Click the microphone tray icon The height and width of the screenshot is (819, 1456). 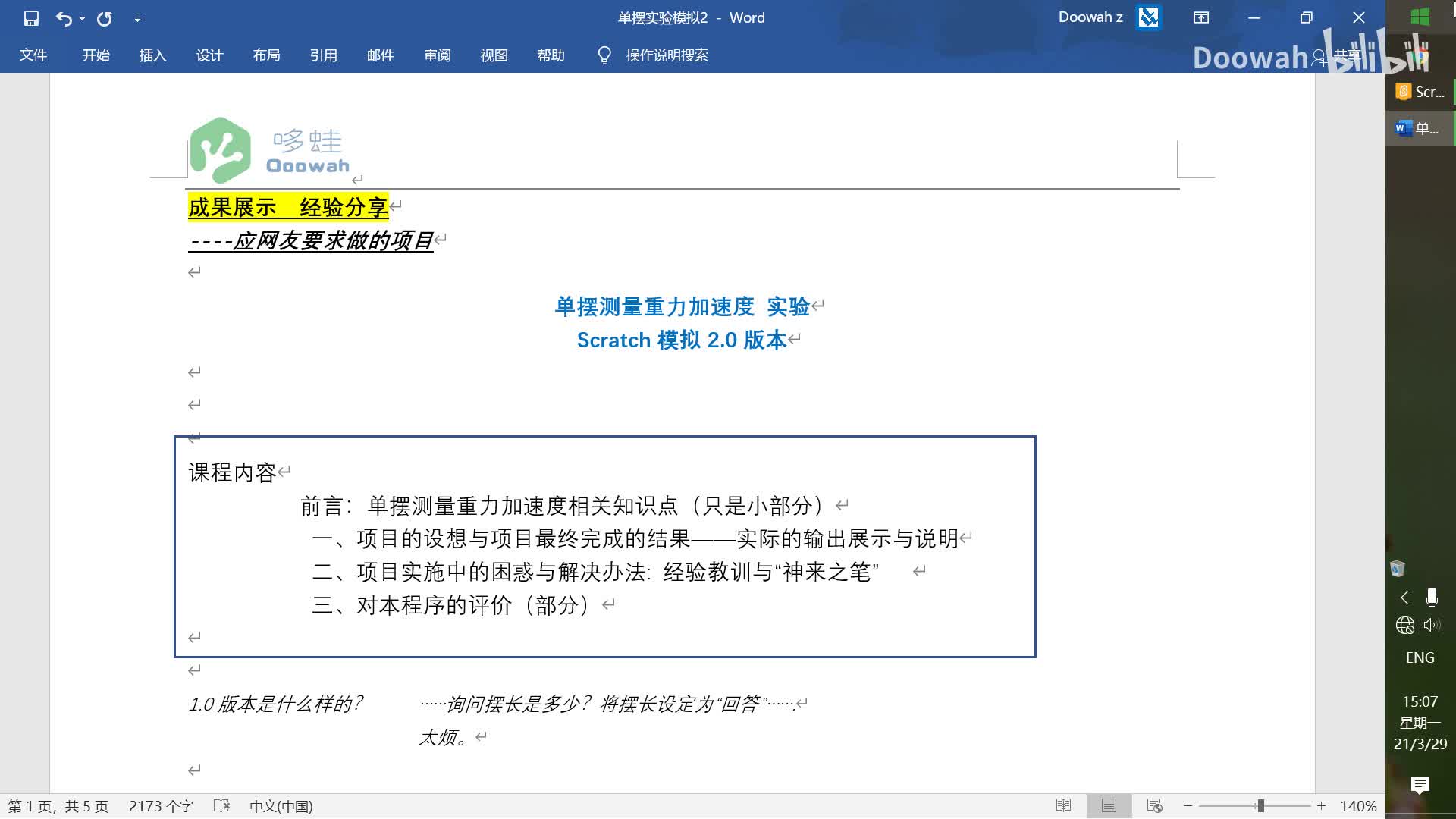point(1432,598)
